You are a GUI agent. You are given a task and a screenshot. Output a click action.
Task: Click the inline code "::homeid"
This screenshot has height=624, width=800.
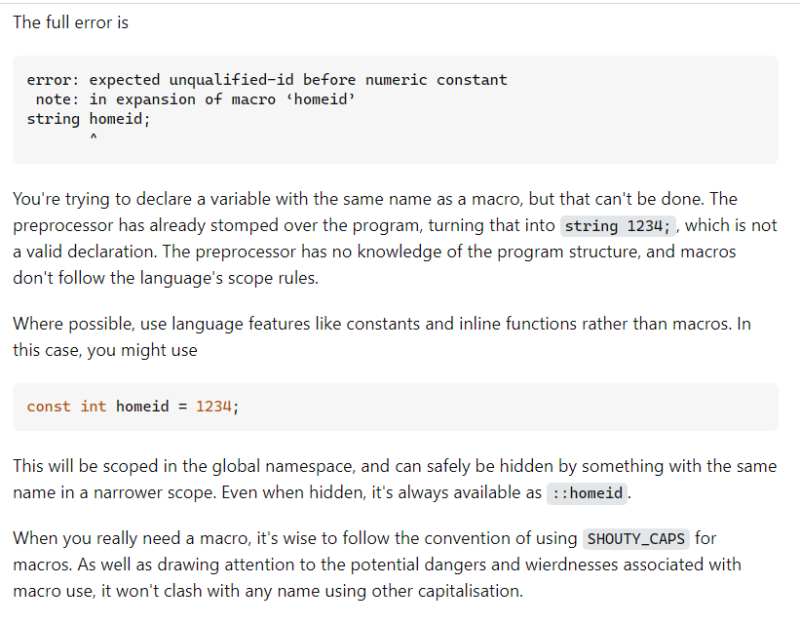pos(586,493)
